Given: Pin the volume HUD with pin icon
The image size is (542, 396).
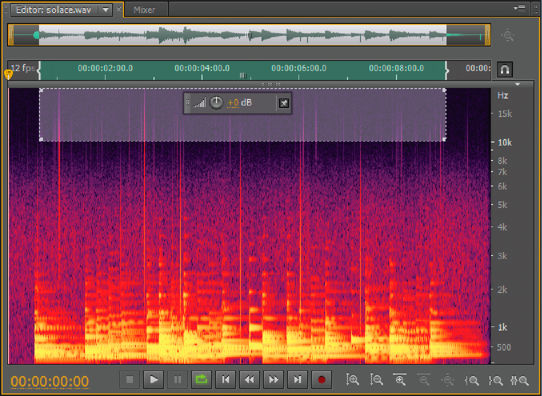Looking at the screenshot, I should 283,103.
